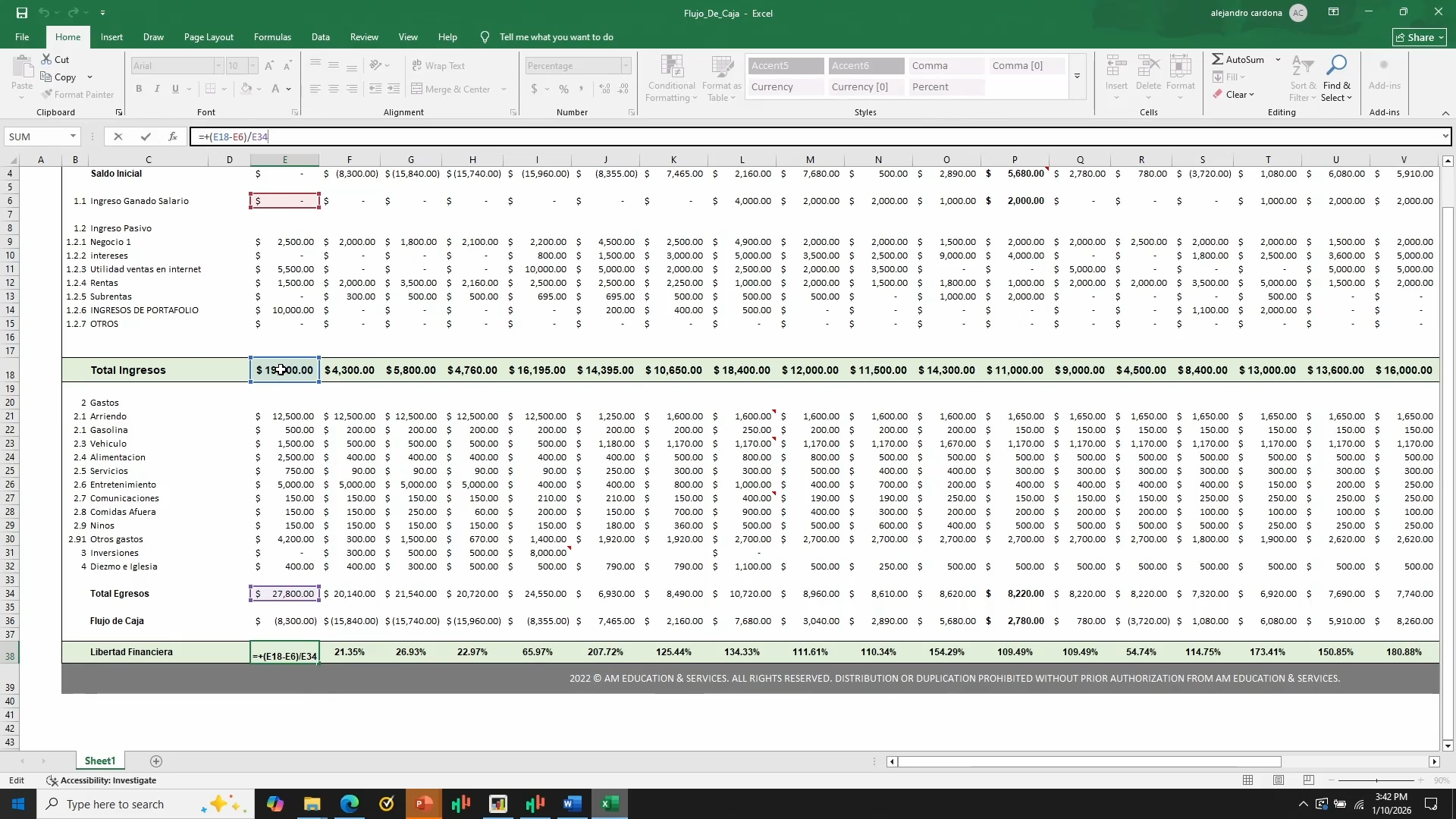Open the Name Box dropdown arrow
The image size is (1456, 819).
(x=73, y=136)
